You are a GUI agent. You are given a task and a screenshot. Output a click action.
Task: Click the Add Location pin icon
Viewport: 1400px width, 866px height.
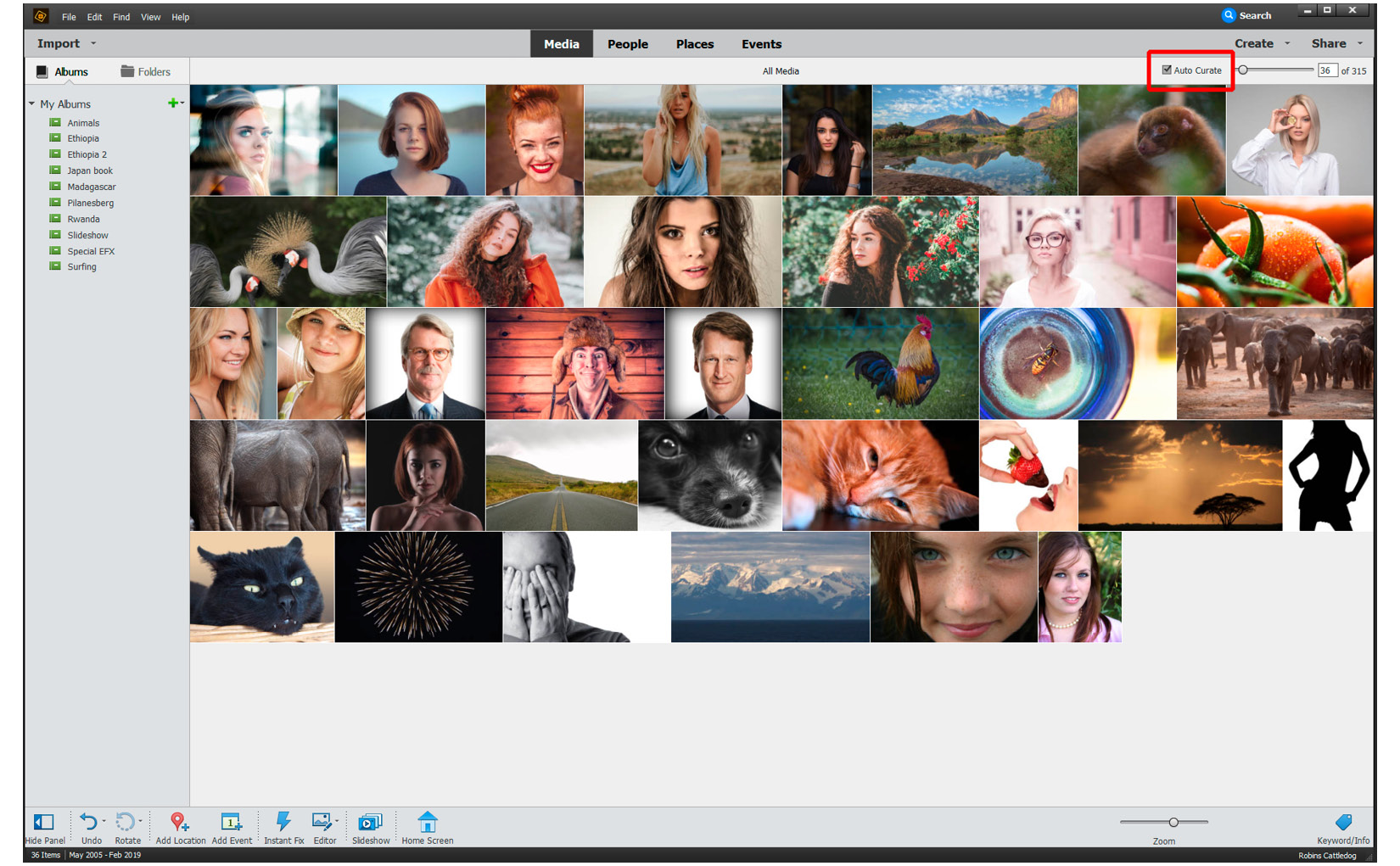(179, 821)
